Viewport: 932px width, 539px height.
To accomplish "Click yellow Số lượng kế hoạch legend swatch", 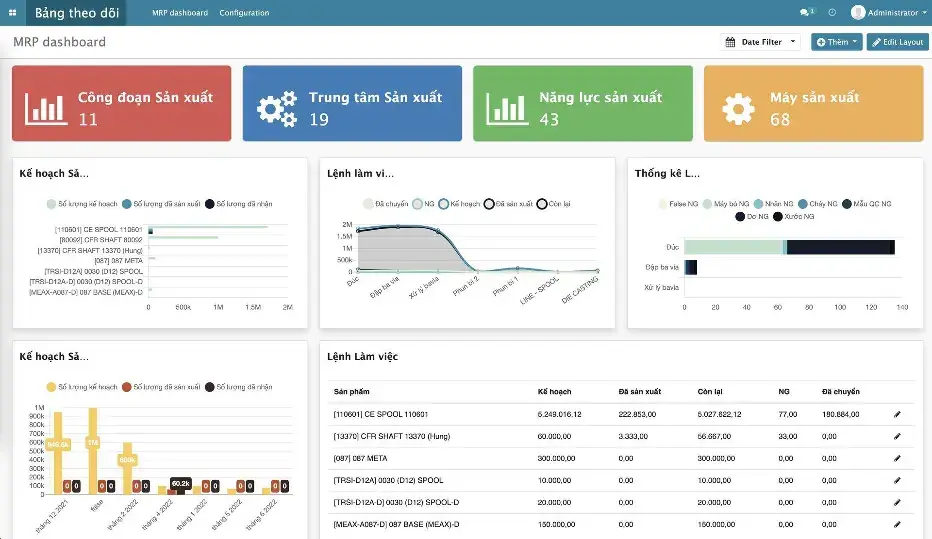I will [51, 386].
